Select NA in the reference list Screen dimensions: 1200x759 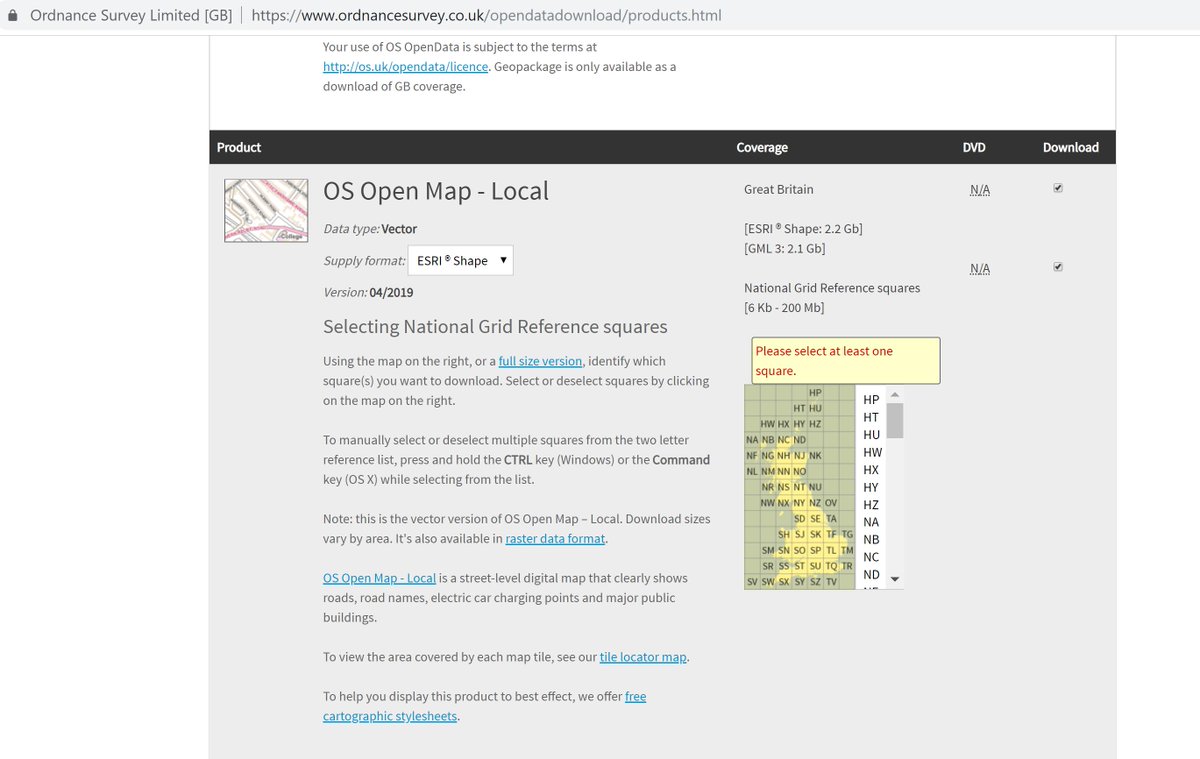click(871, 522)
